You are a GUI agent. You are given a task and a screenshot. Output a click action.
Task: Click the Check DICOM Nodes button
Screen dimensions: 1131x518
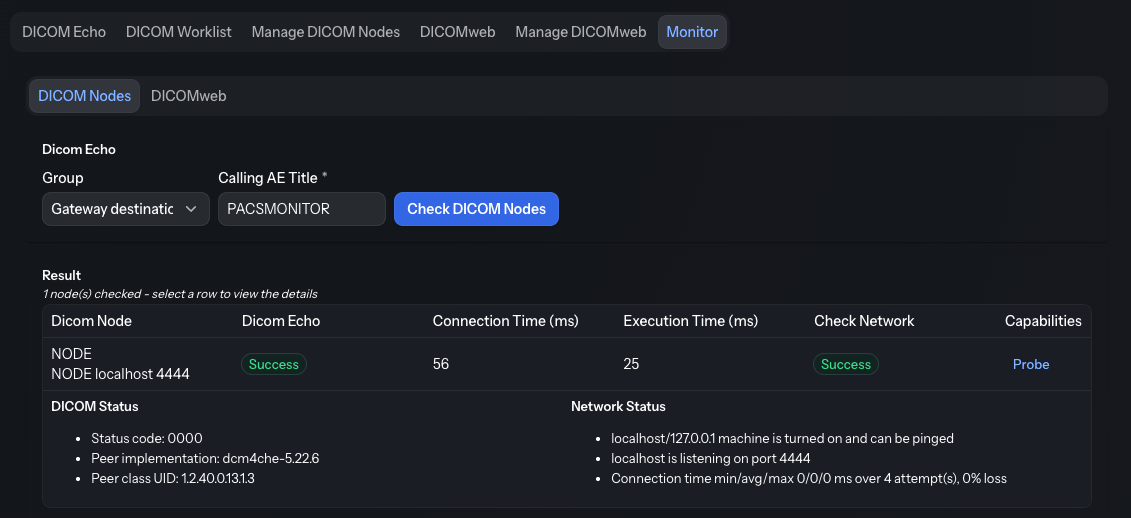(x=476, y=209)
